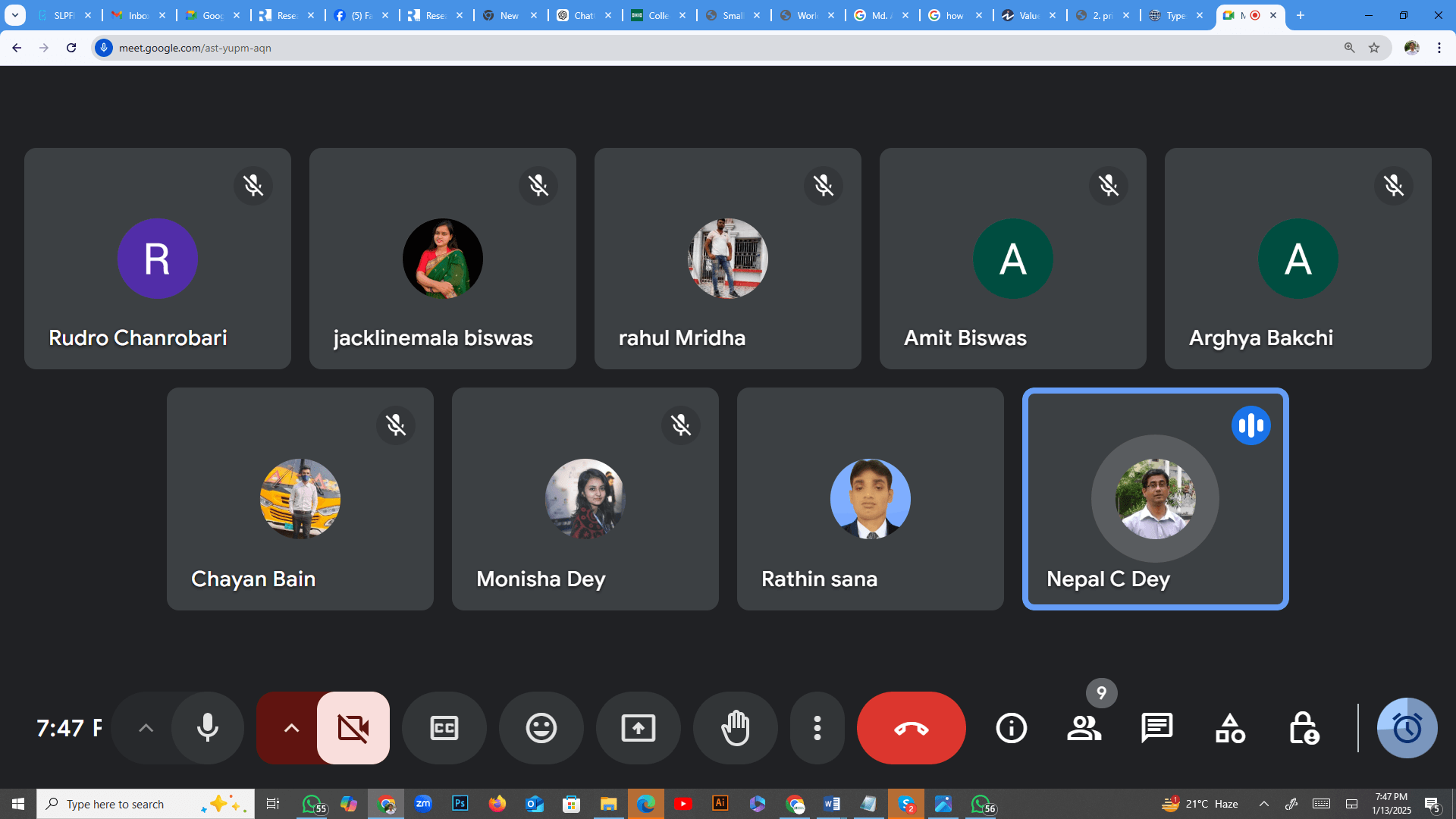Turn on the camera
Viewport: 1456px width, 819px height.
[353, 728]
